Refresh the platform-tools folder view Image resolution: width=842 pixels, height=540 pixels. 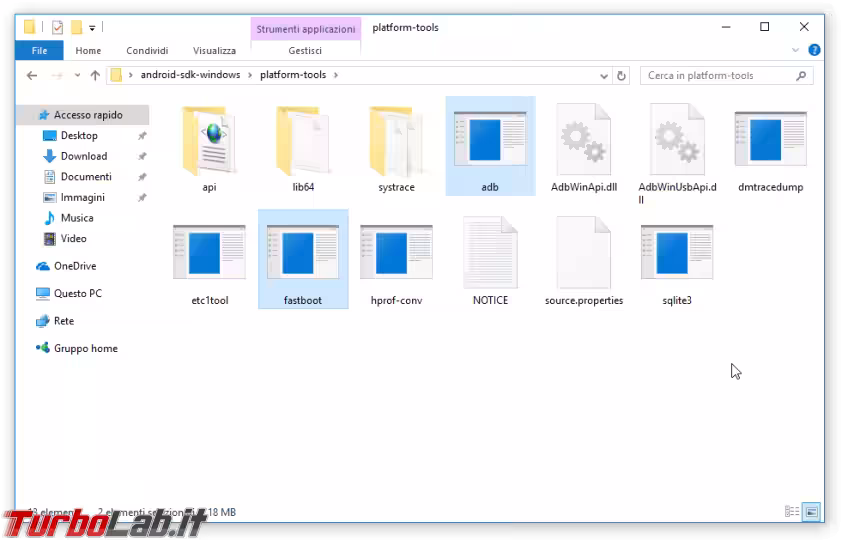(x=621, y=76)
